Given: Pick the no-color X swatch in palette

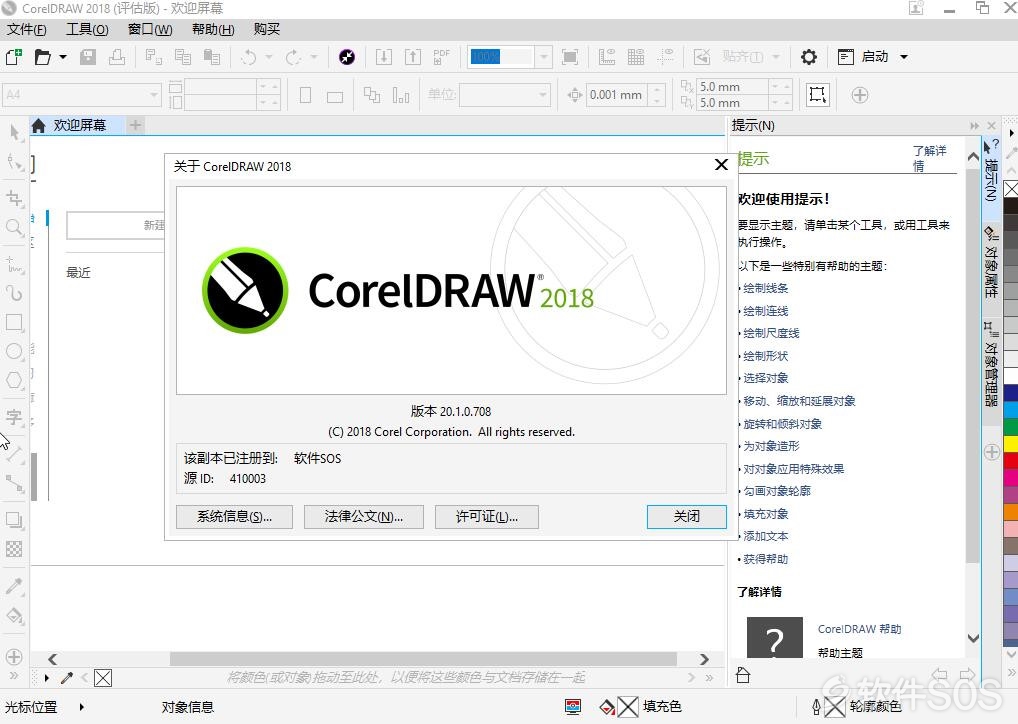Looking at the screenshot, I should click(x=1011, y=189).
